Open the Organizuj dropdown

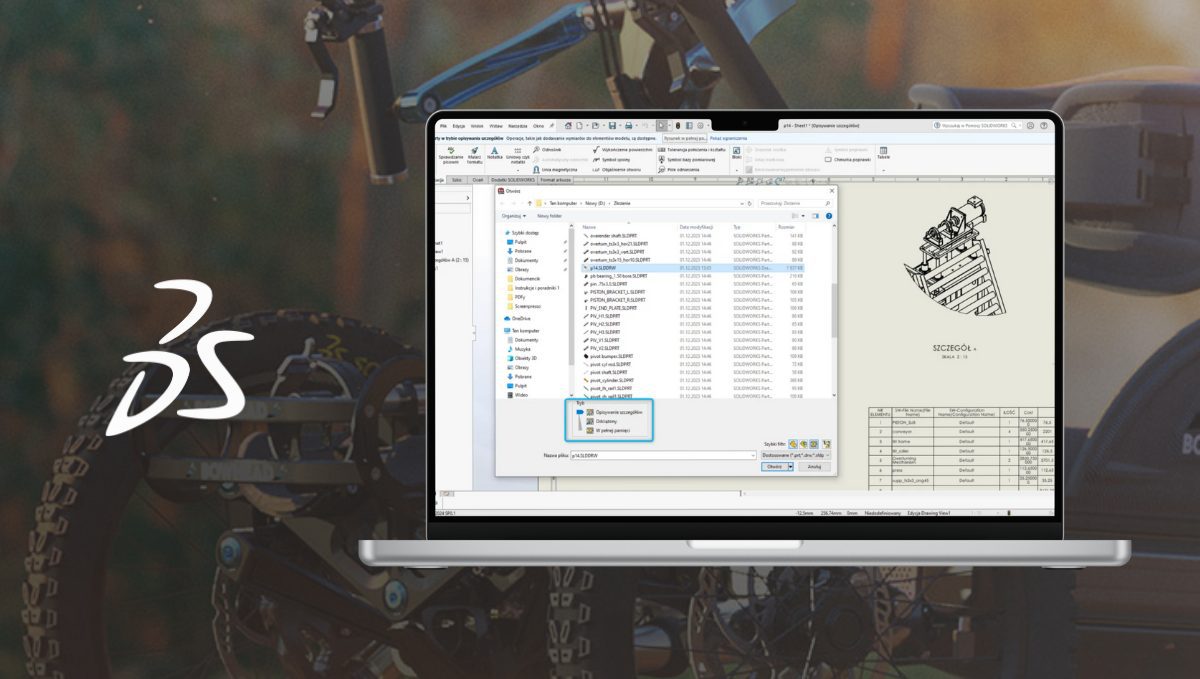pos(514,215)
